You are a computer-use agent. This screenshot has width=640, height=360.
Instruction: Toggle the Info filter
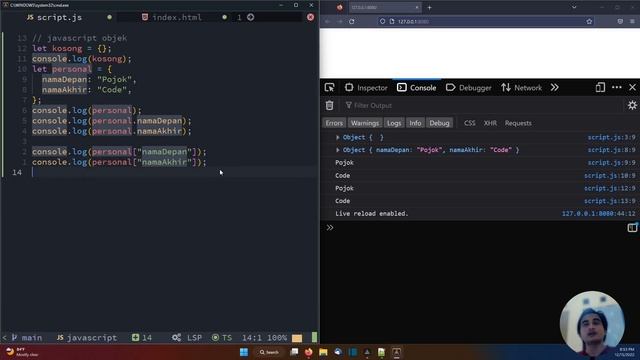click(415, 123)
